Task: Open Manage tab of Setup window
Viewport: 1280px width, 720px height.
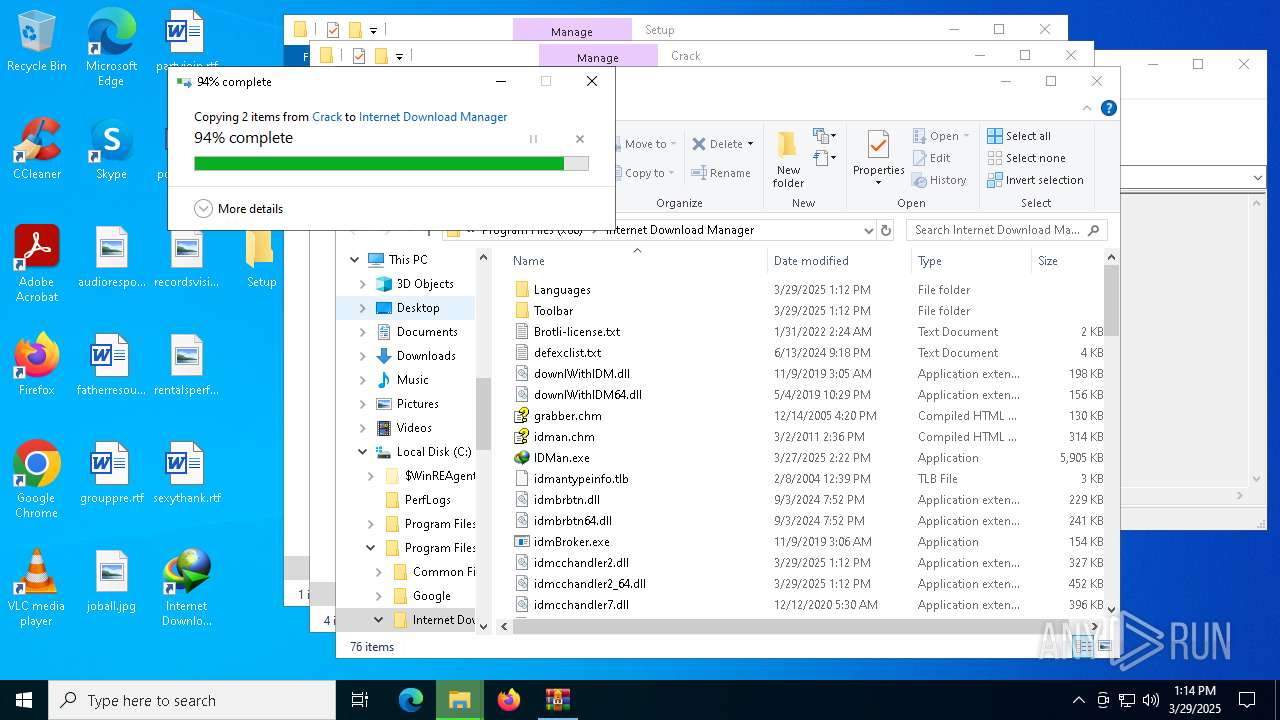Action: tap(572, 30)
